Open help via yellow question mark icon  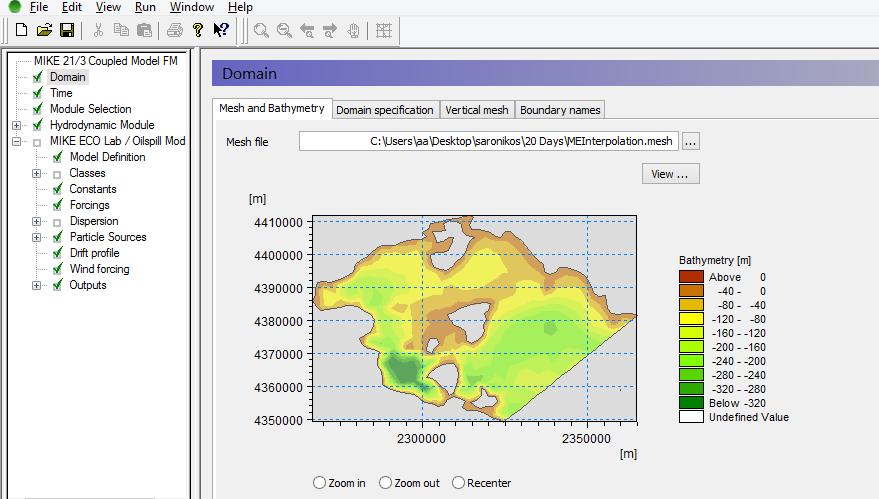(x=197, y=30)
